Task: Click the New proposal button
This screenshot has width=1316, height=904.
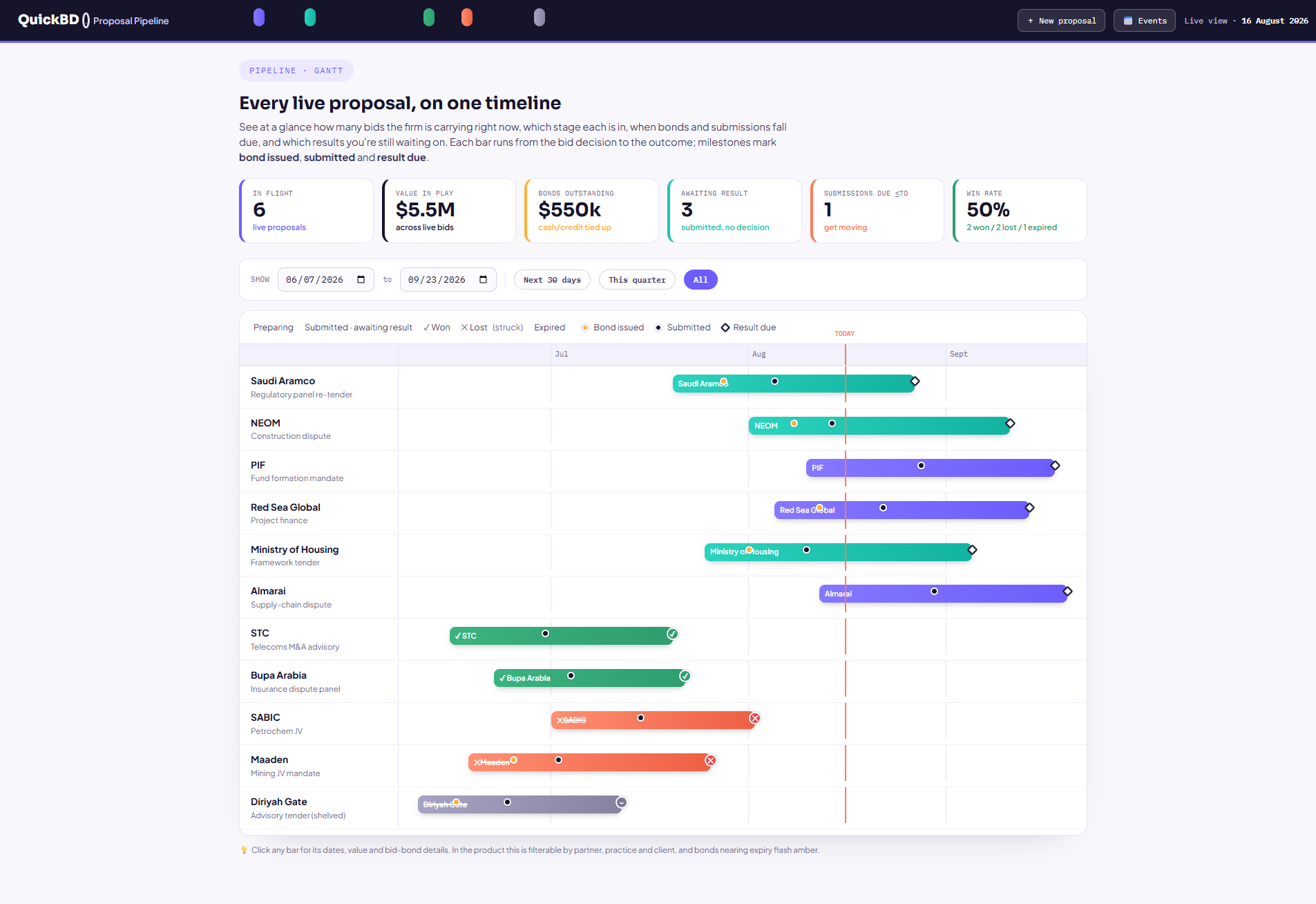Action: coord(1061,21)
